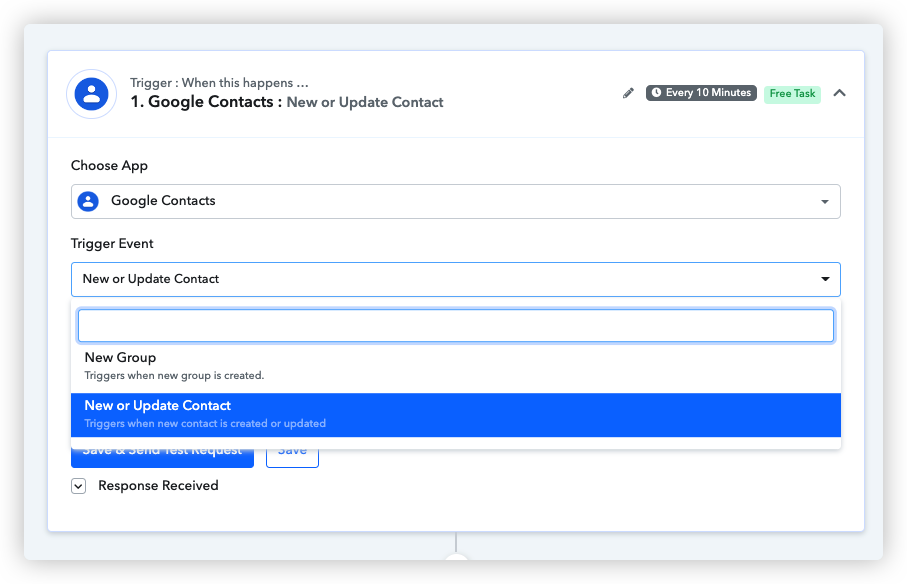Click the step title 1. Google Contacts
The width and height of the screenshot is (907, 584).
202,102
